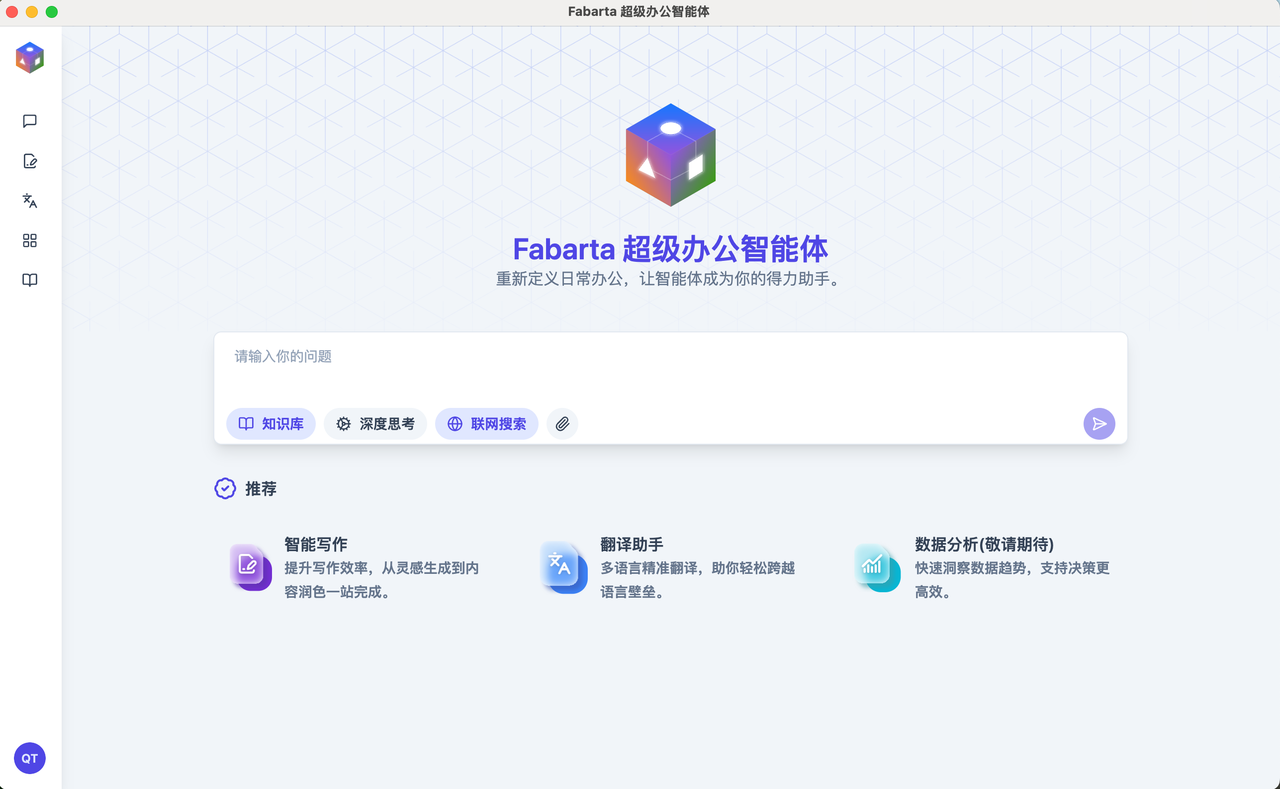The image size is (1280, 789).
Task: Click the large central cube logo
Action: pyautogui.click(x=671, y=155)
